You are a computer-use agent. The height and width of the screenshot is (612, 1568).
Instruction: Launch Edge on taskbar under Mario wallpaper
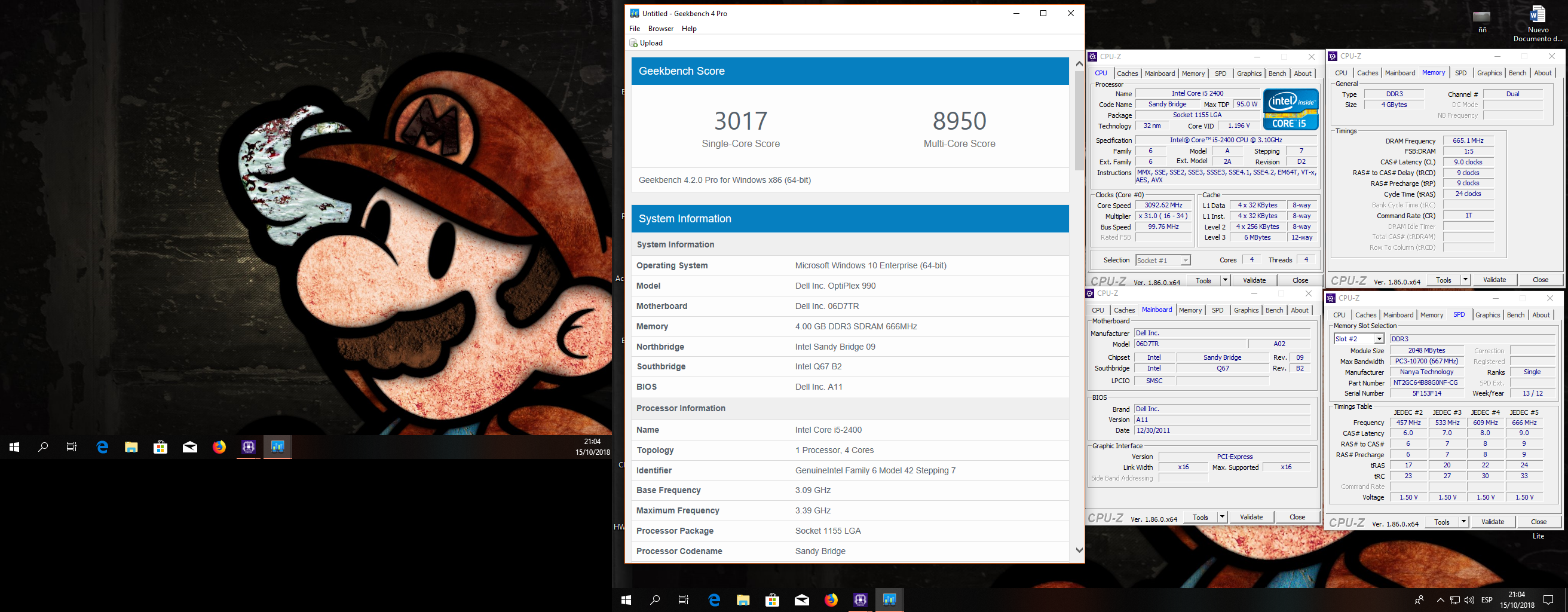[102, 447]
